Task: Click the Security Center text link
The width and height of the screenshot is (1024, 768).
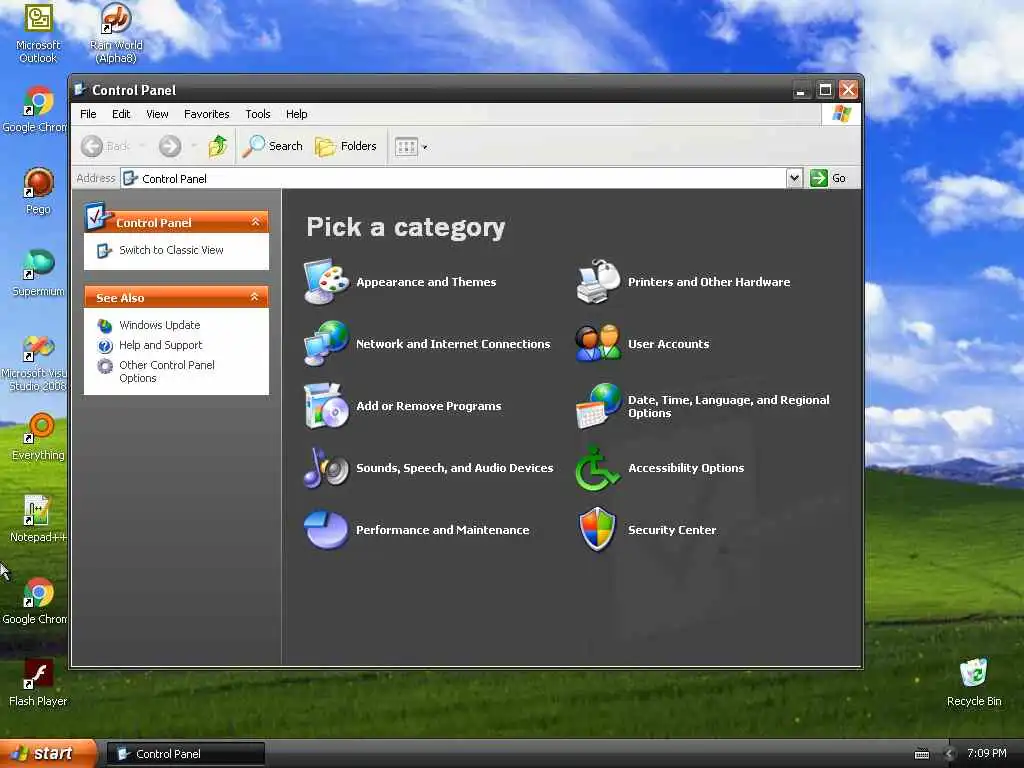Action: (x=672, y=530)
